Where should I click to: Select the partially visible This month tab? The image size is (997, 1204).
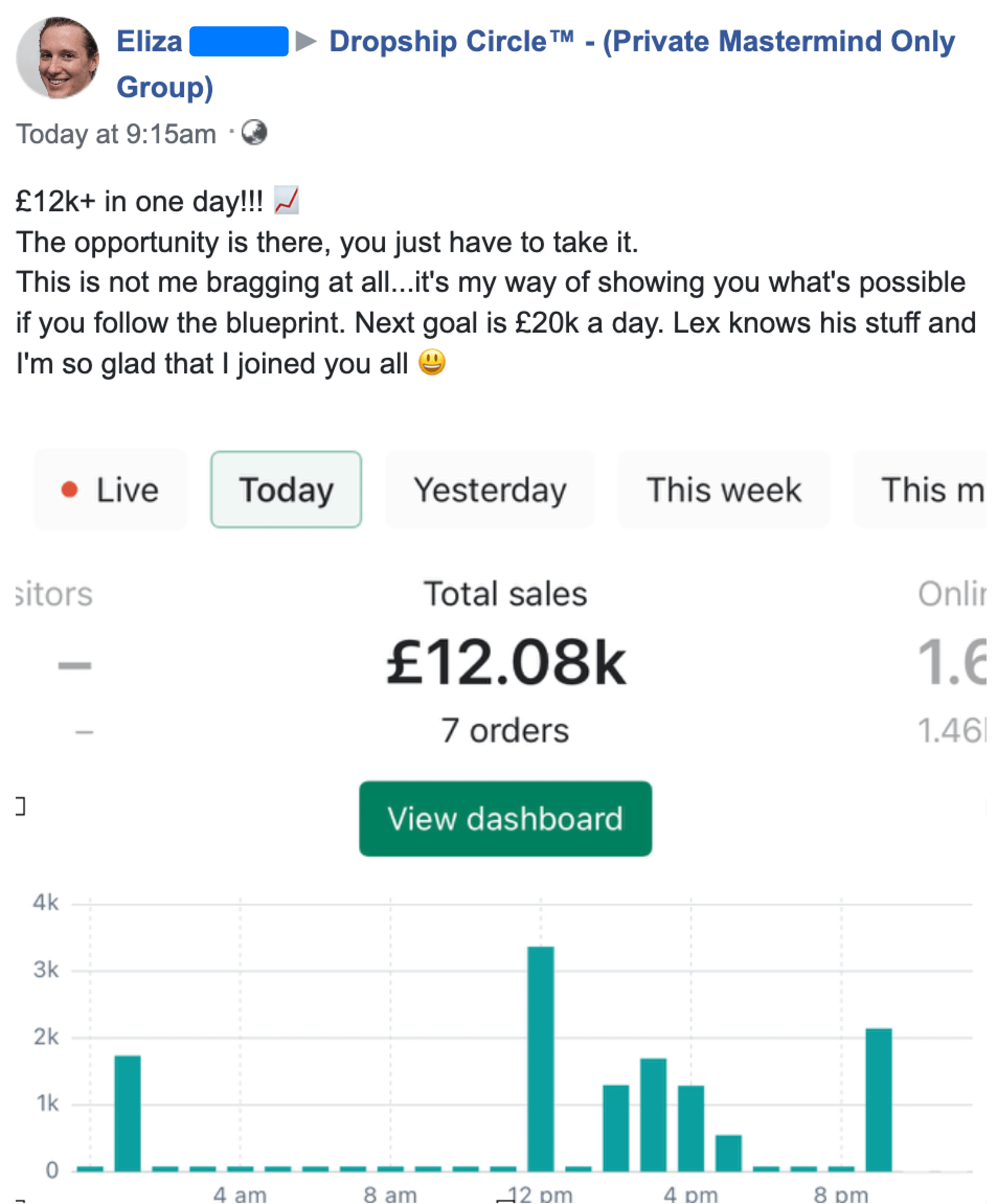click(x=929, y=490)
